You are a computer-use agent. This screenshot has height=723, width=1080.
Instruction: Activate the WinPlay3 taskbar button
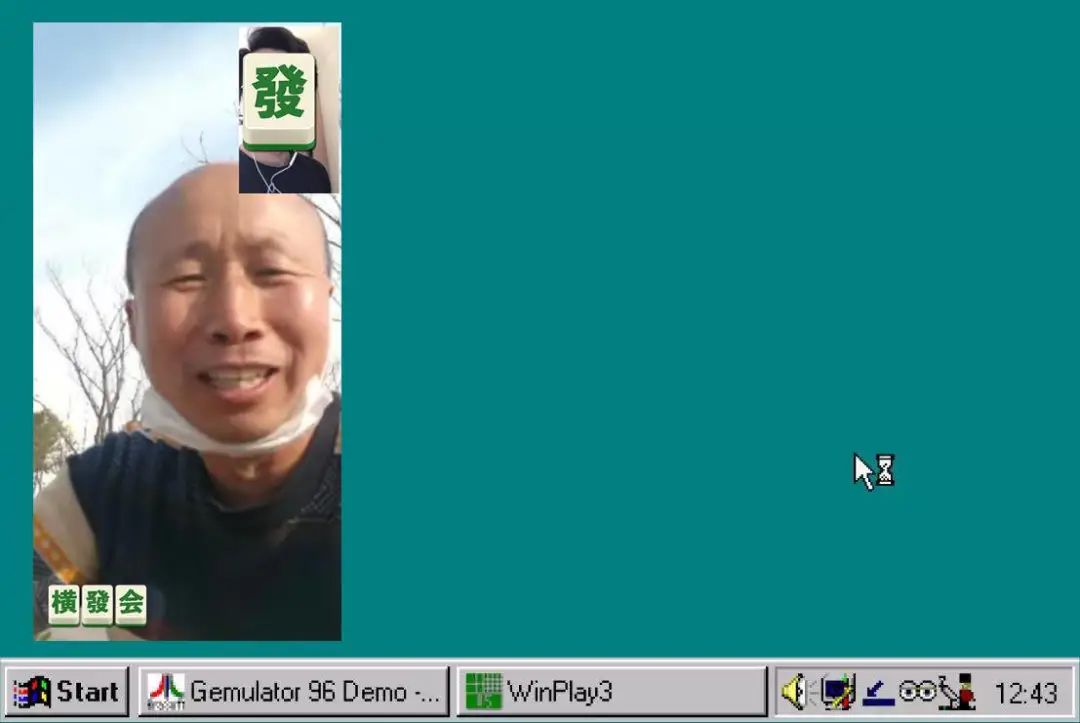tap(612, 691)
